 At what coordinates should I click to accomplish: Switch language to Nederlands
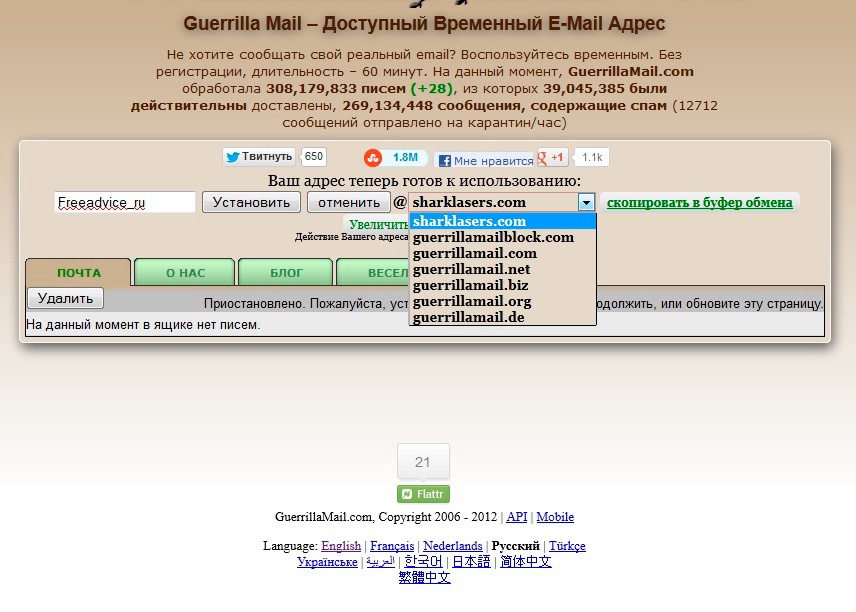[x=453, y=545]
